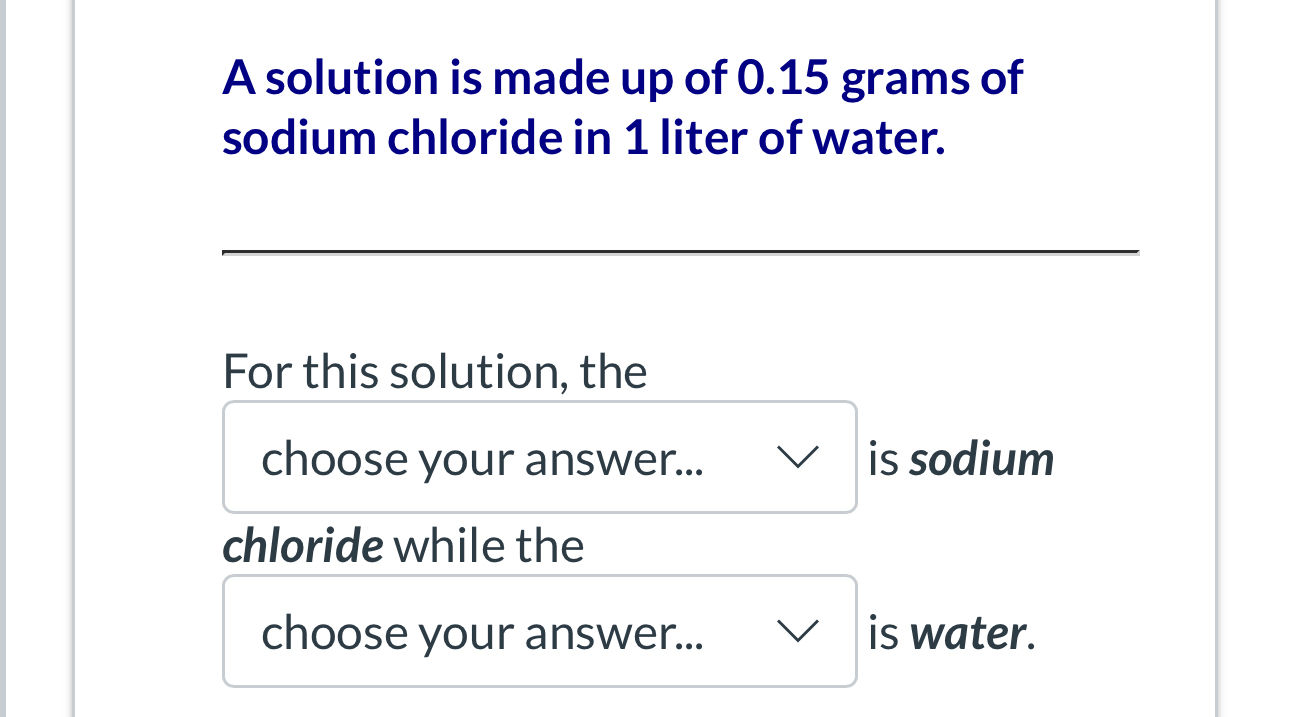Screen dimensions: 1290x717
Task: Expand the answer choices before "is sodium"
Action: [540, 458]
